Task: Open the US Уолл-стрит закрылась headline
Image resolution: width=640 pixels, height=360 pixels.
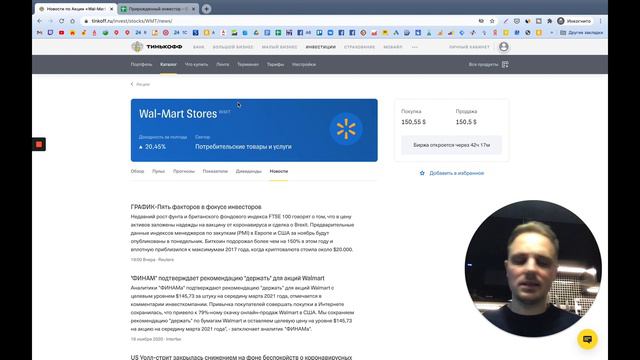Action: point(241,357)
